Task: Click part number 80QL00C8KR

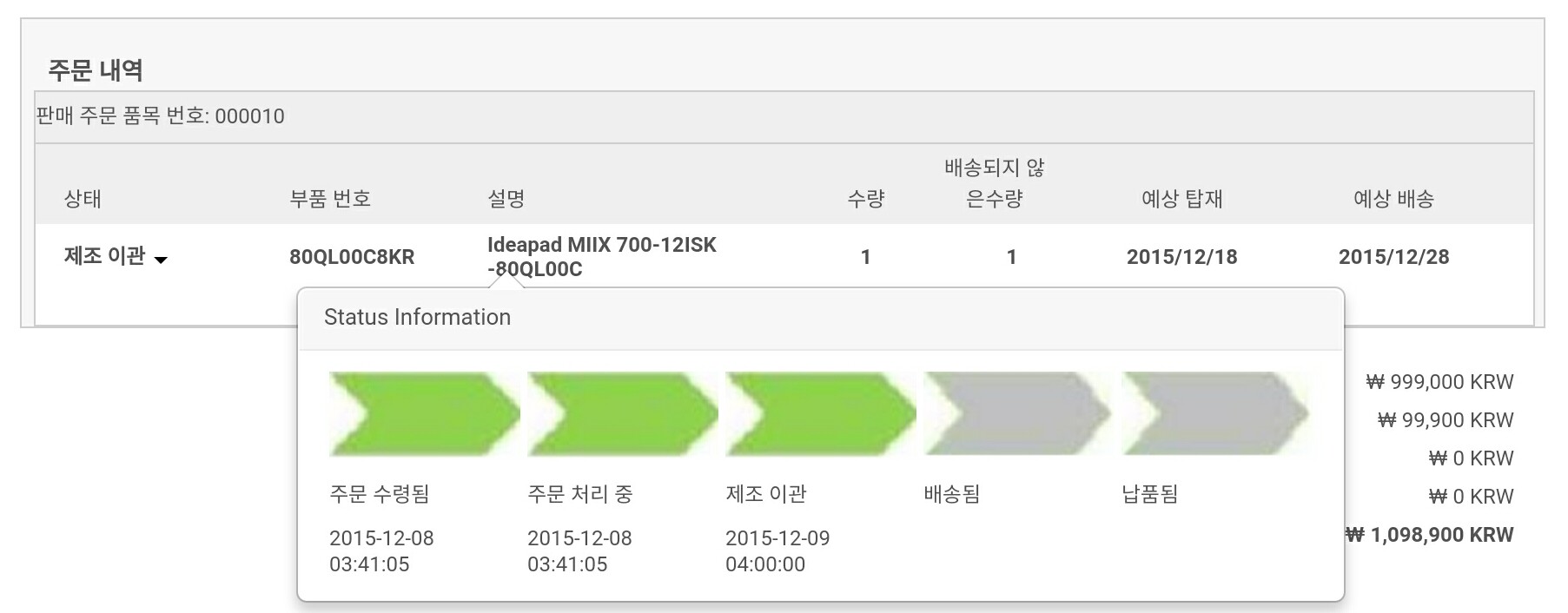Action: [x=352, y=257]
